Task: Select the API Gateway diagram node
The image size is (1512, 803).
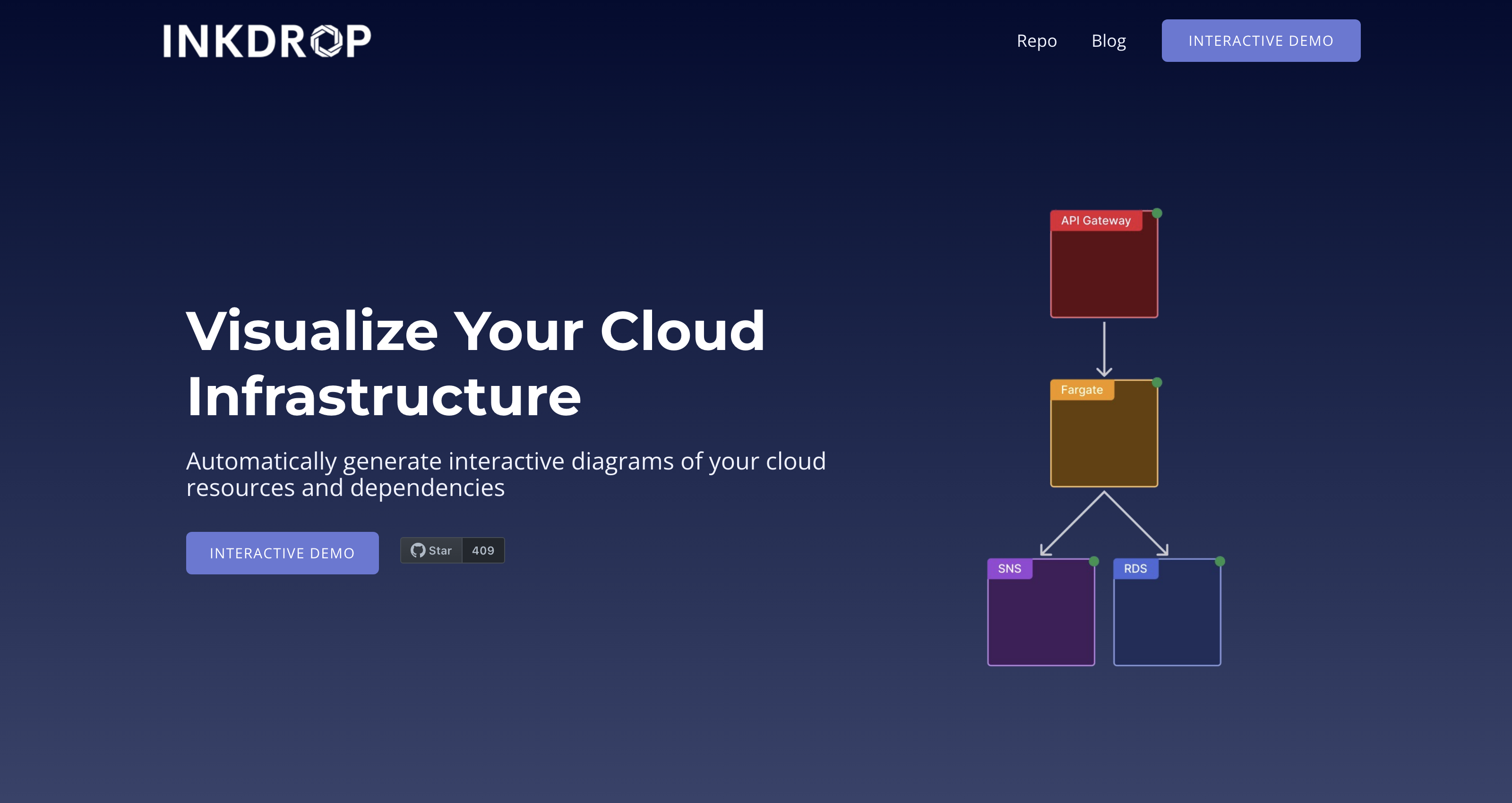Action: point(1104,264)
